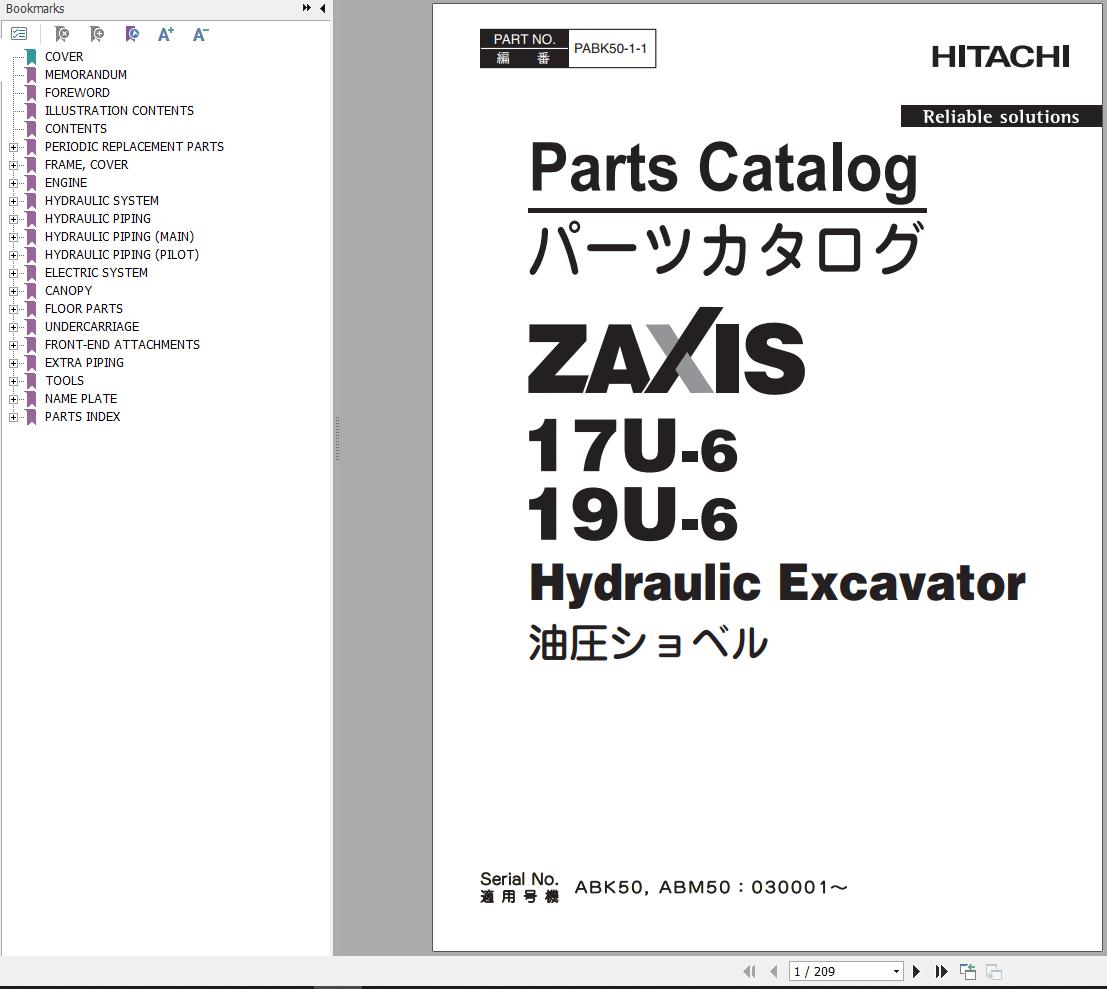The height and width of the screenshot is (989, 1107).
Task: Click the previous view icon in the status bar
Action: click(968, 971)
